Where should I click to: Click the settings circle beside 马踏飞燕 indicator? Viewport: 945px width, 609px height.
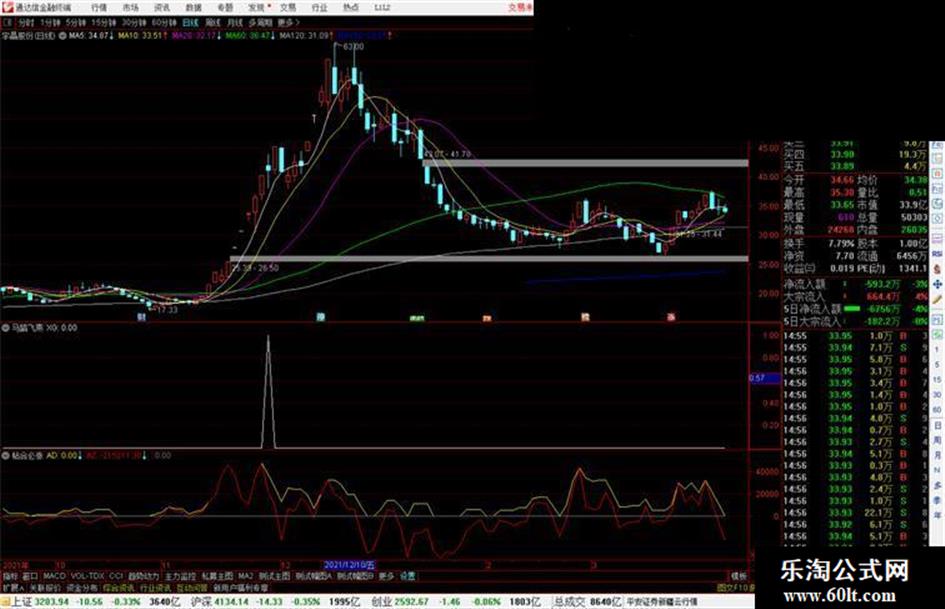5,328
